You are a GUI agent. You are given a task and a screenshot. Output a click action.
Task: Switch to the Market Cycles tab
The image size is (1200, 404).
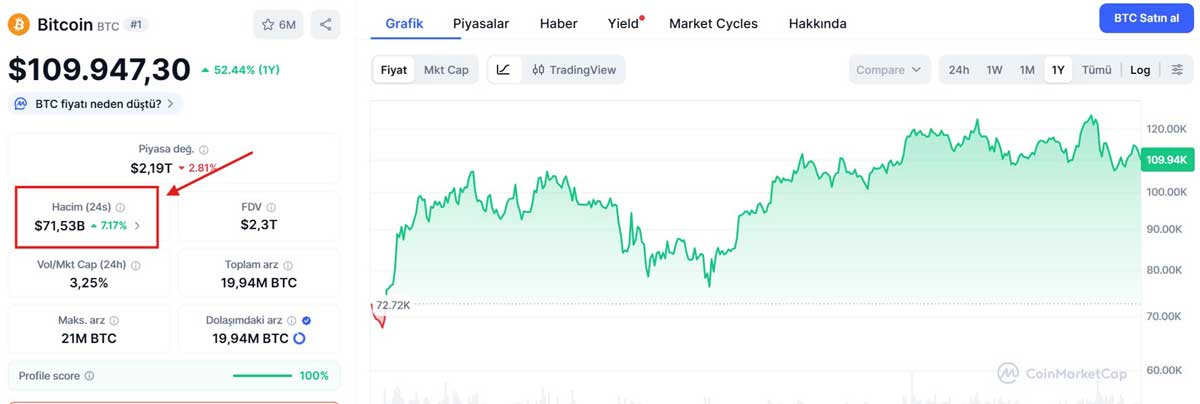(713, 23)
